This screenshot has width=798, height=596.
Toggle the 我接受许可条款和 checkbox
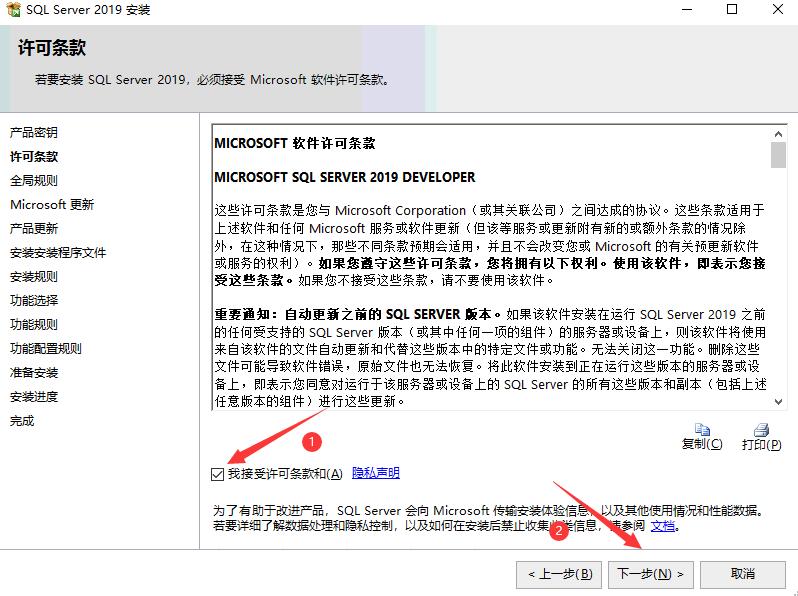217,474
